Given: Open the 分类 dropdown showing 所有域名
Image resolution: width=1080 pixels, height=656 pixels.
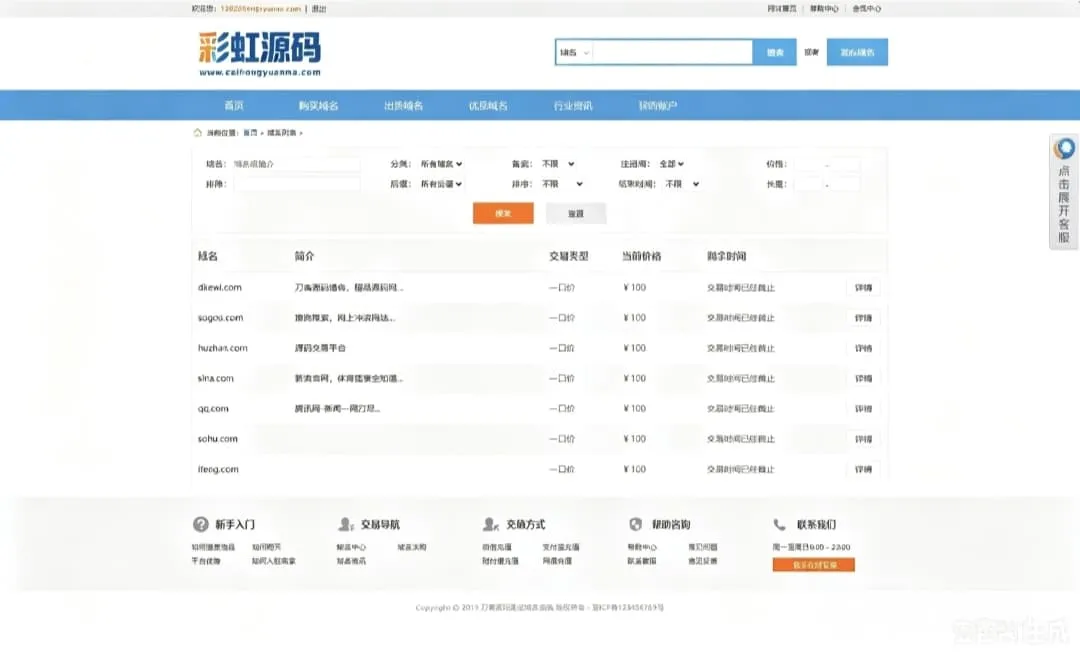Looking at the screenshot, I should tap(442, 164).
